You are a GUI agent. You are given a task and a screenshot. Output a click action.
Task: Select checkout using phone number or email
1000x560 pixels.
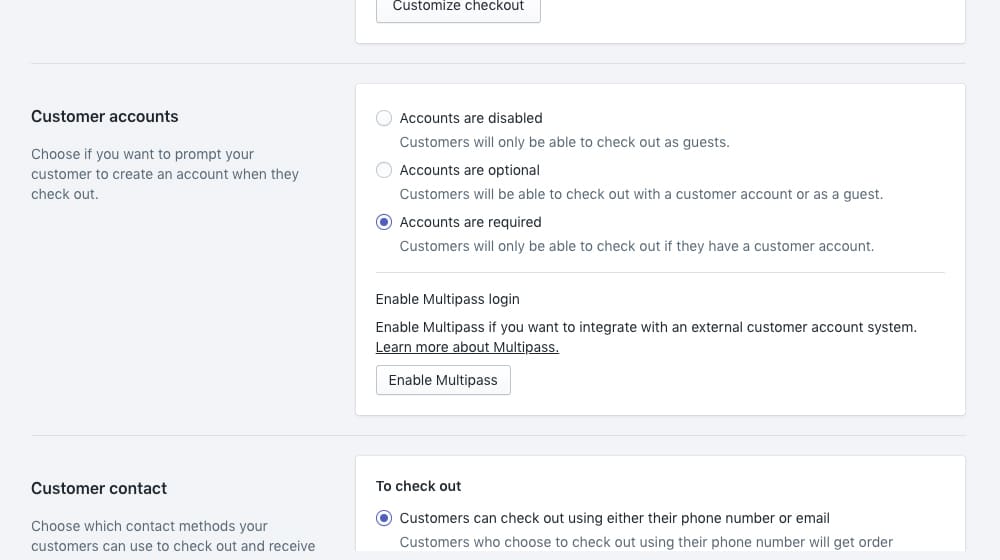pos(384,518)
